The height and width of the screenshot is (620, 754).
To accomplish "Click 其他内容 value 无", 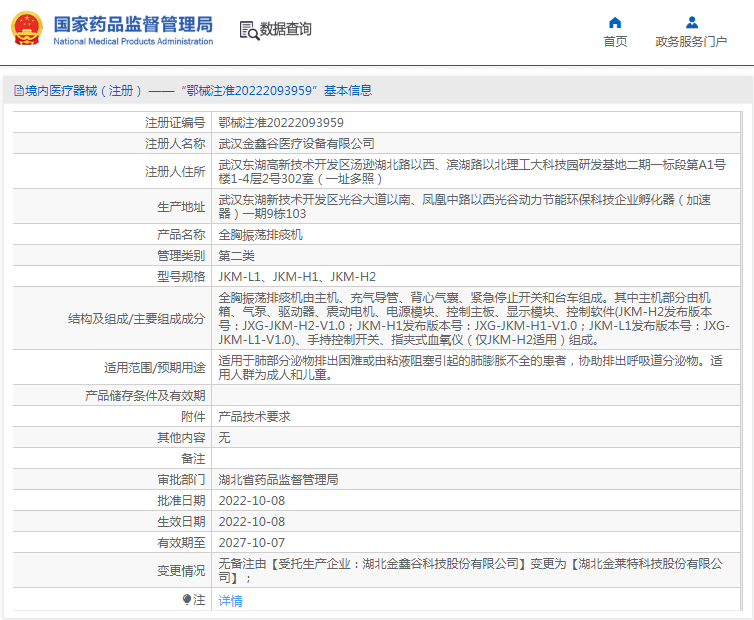I will click(224, 437).
